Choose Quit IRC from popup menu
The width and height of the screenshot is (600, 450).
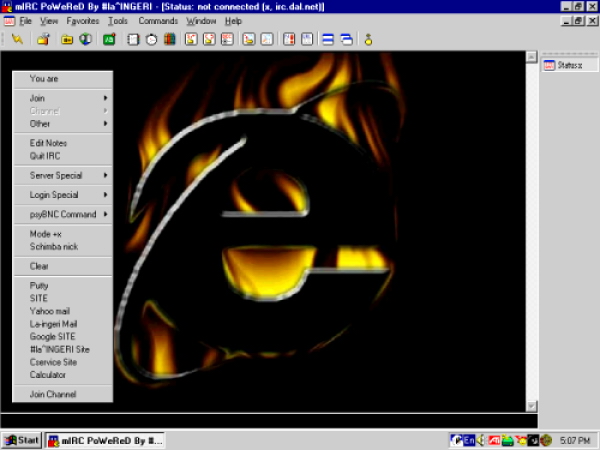(x=63, y=156)
